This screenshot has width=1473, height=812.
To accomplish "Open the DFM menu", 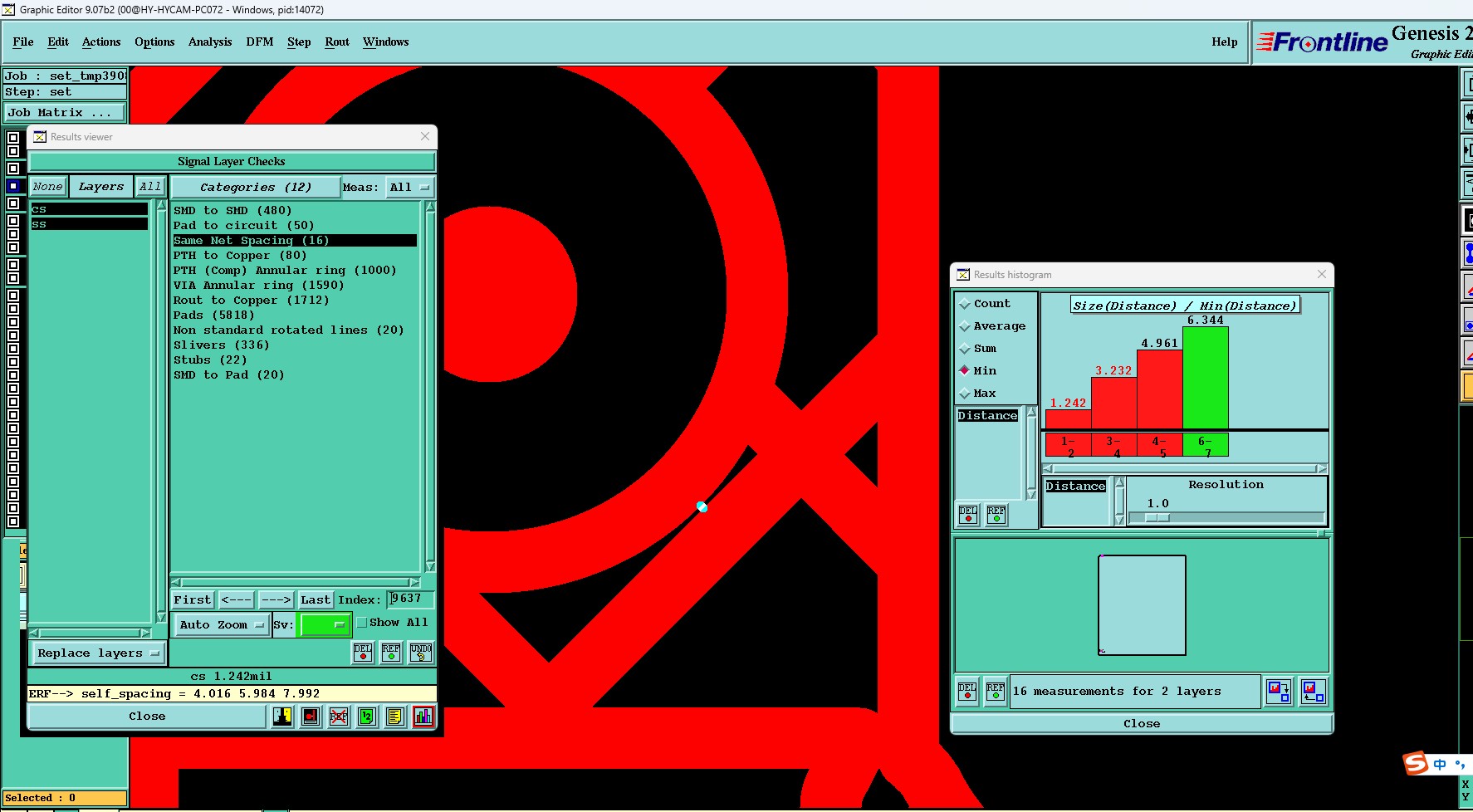I will click(260, 42).
